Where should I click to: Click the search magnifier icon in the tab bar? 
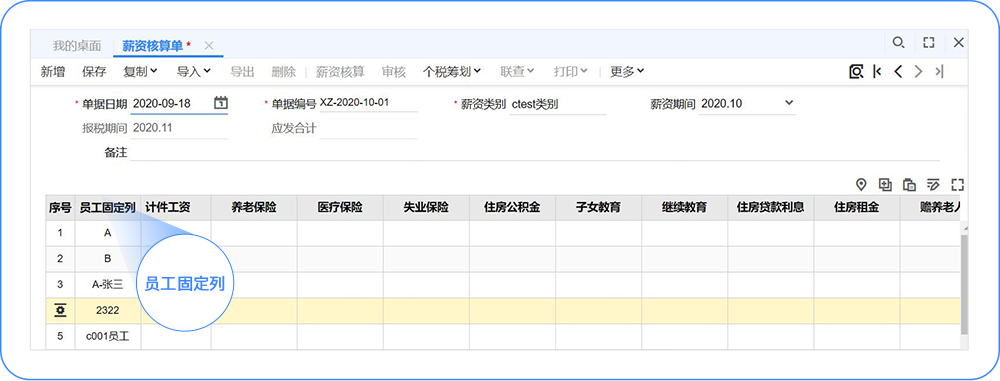click(x=898, y=43)
